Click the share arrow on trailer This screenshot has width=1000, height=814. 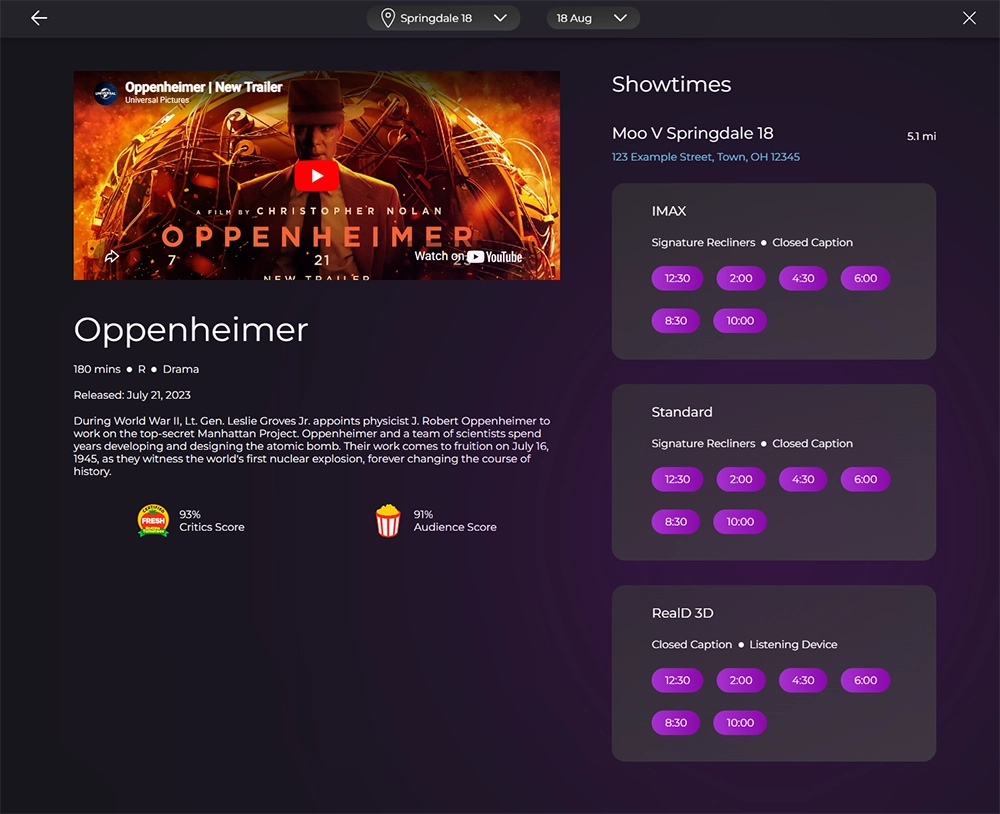[112, 256]
